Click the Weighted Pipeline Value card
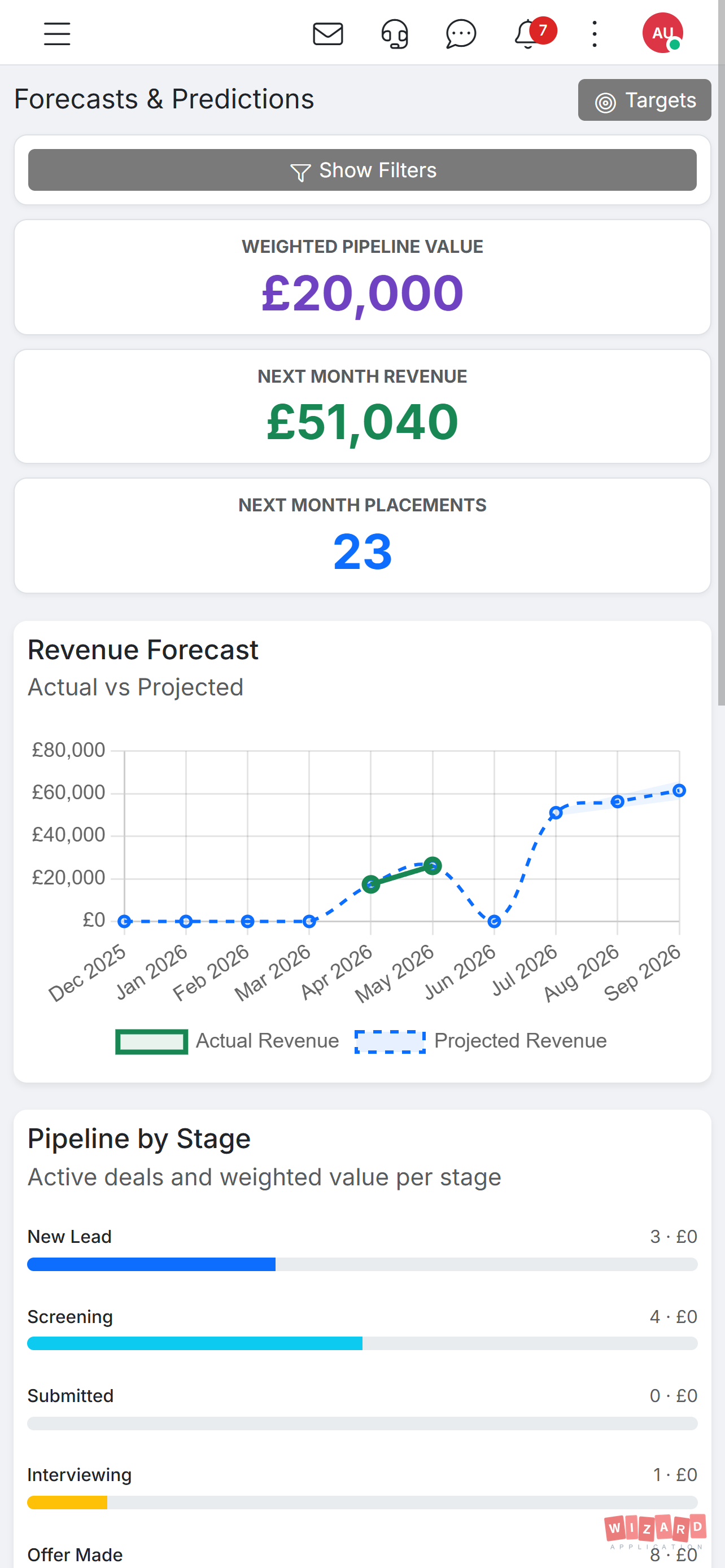Image resolution: width=725 pixels, height=1568 pixels. 362,277
